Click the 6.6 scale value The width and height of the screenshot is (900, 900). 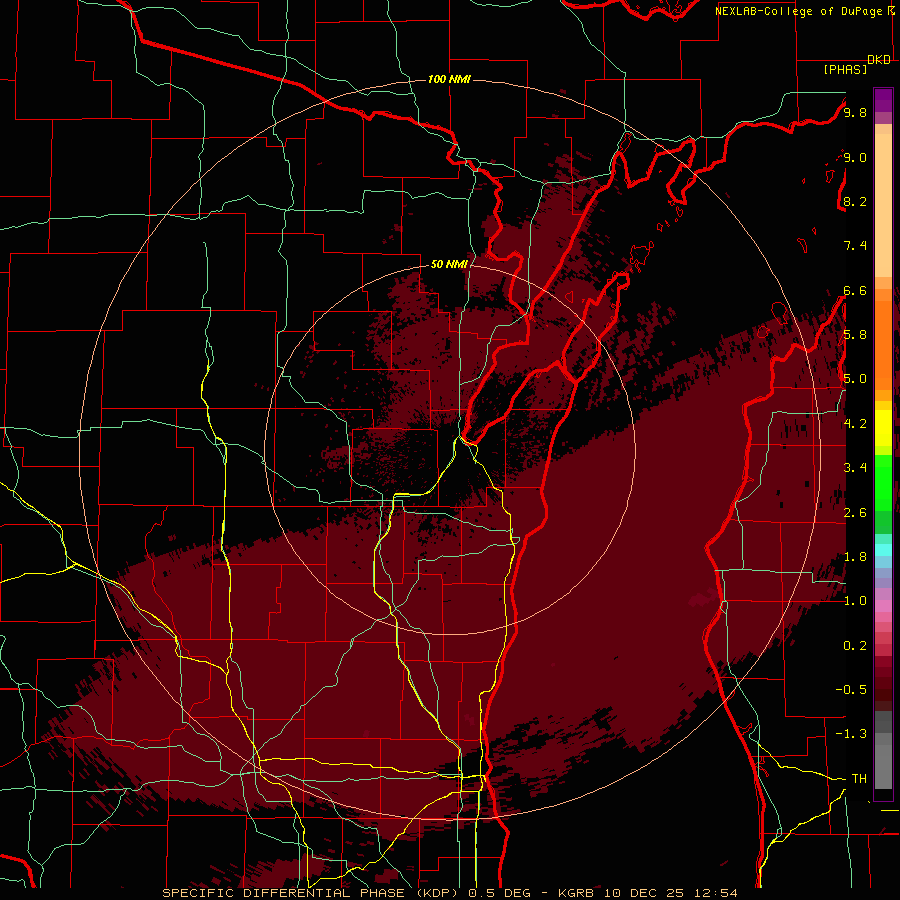click(855, 290)
